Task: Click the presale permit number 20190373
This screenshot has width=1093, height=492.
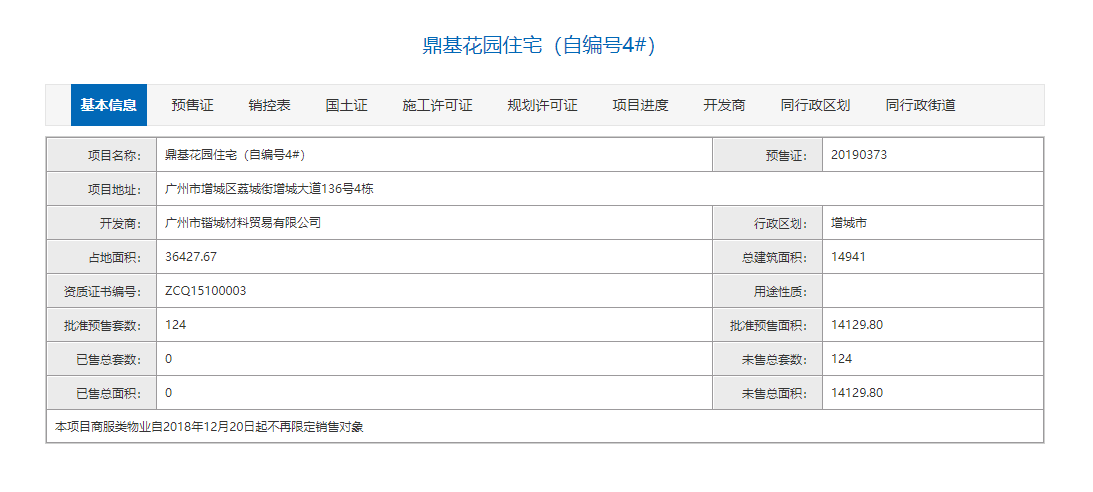Action: (859, 155)
